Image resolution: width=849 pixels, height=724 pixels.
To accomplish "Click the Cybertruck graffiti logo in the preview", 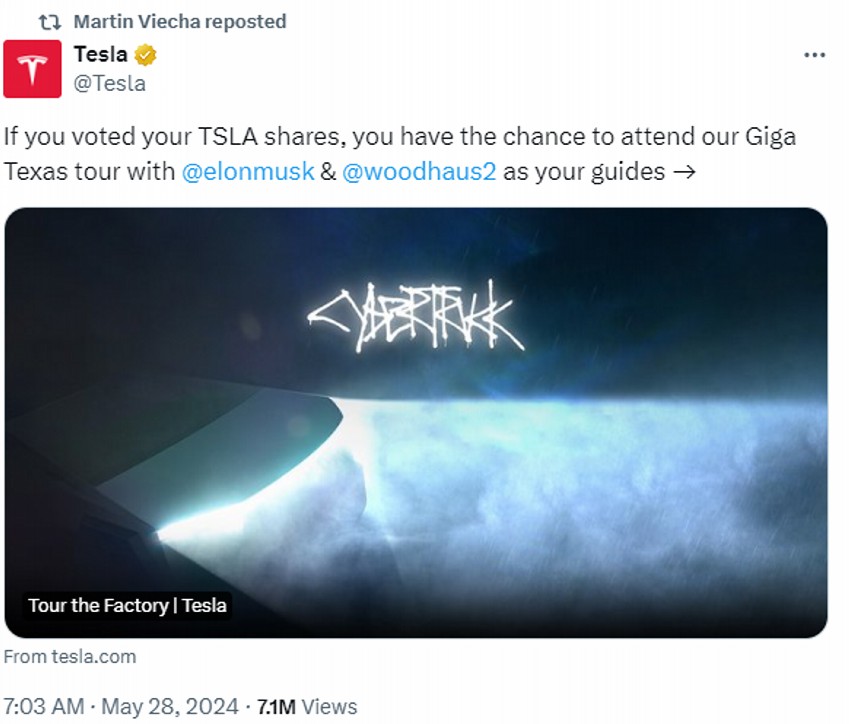I will click(416, 319).
